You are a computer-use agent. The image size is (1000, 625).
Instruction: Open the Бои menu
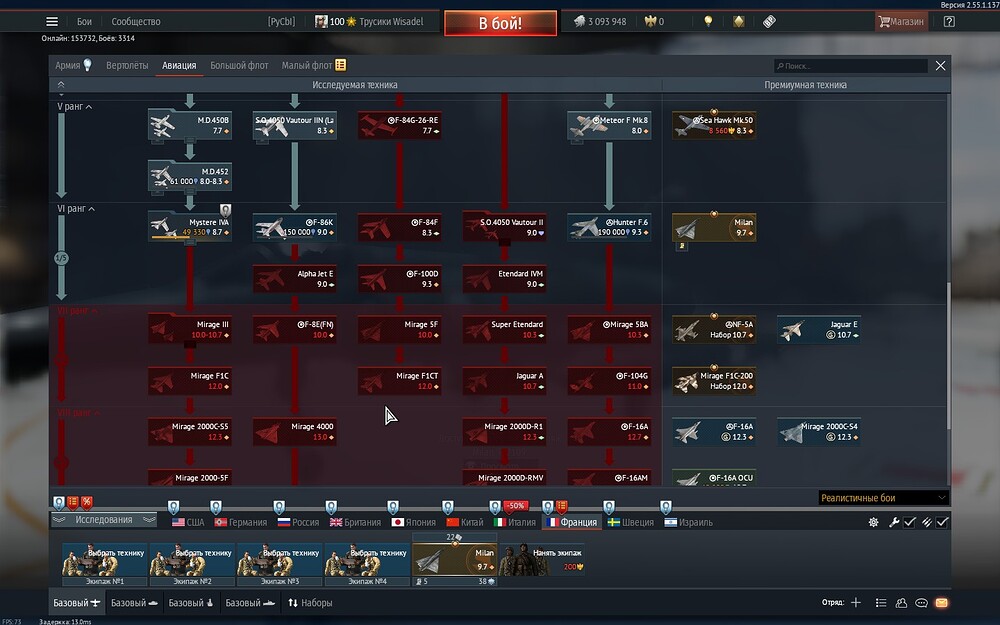pyautogui.click(x=84, y=22)
